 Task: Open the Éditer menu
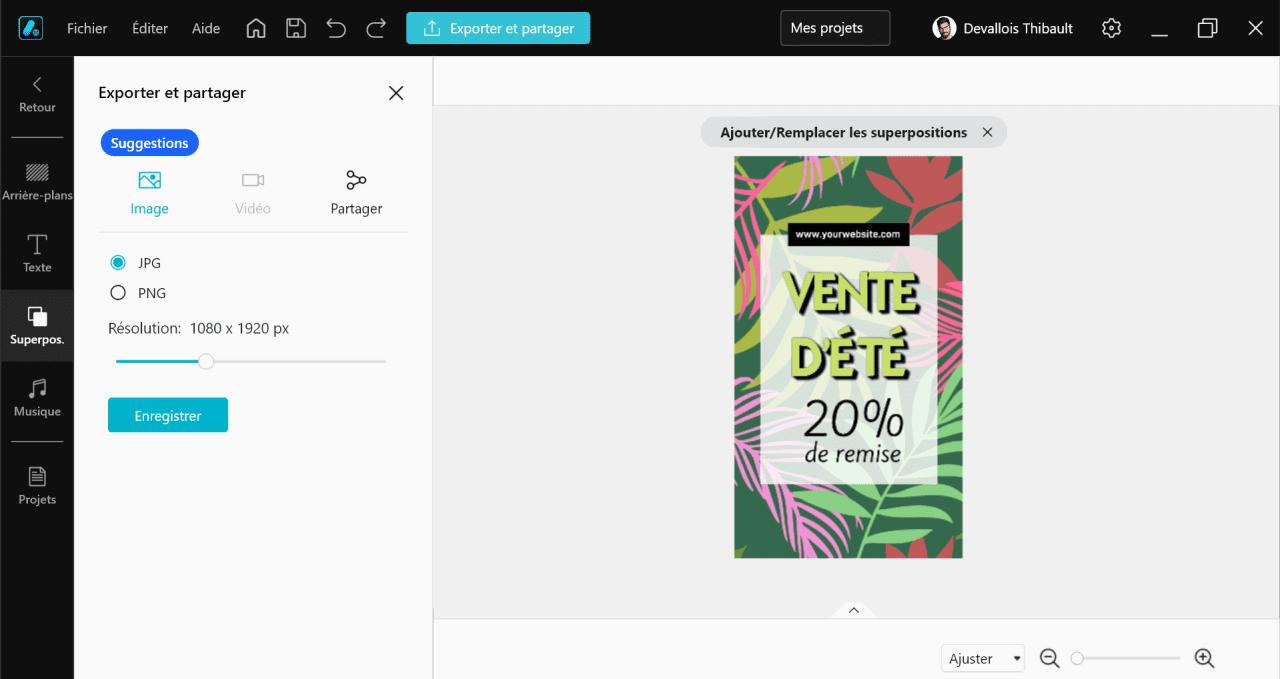[150, 28]
